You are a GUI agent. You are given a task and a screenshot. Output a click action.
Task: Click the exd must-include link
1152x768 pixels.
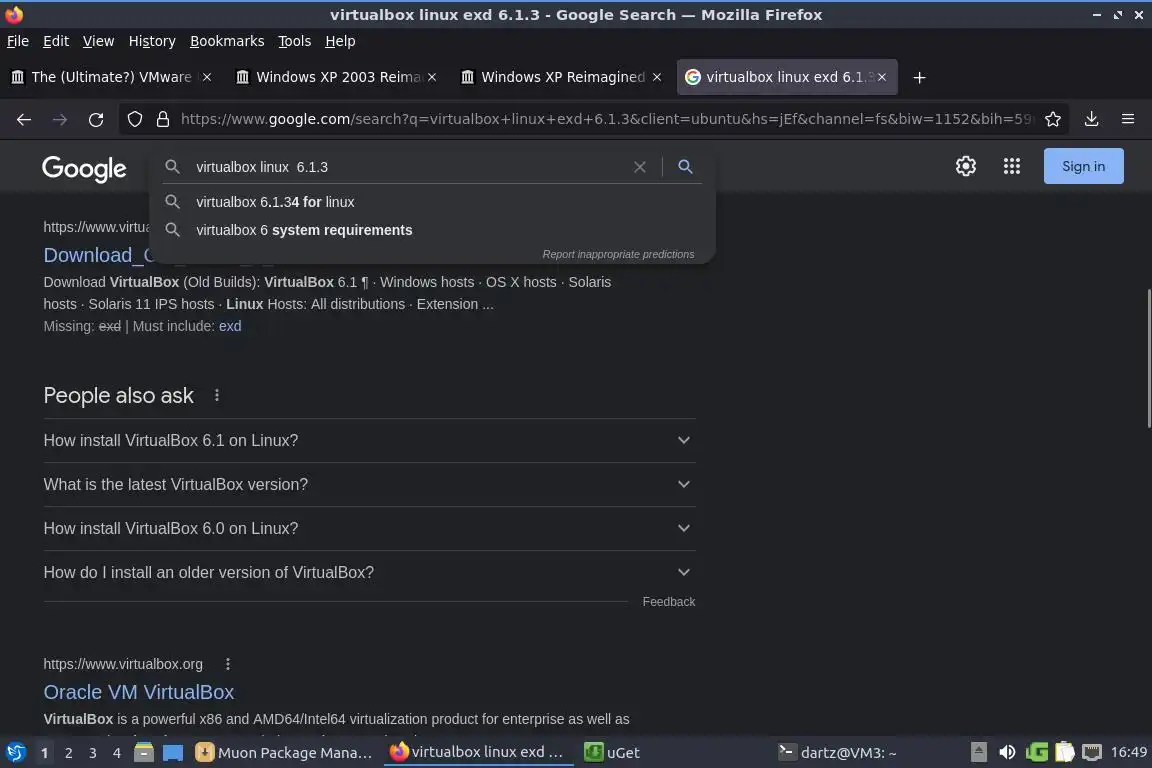click(230, 326)
